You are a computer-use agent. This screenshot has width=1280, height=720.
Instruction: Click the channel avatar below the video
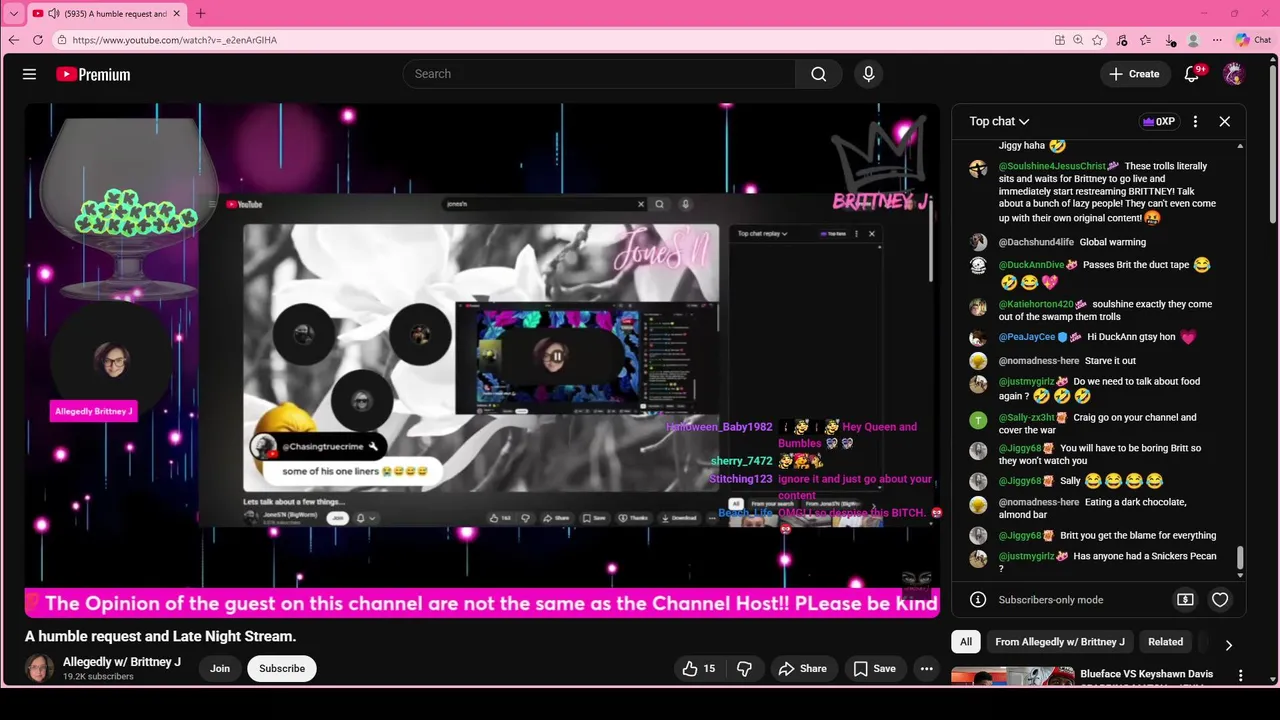point(39,668)
